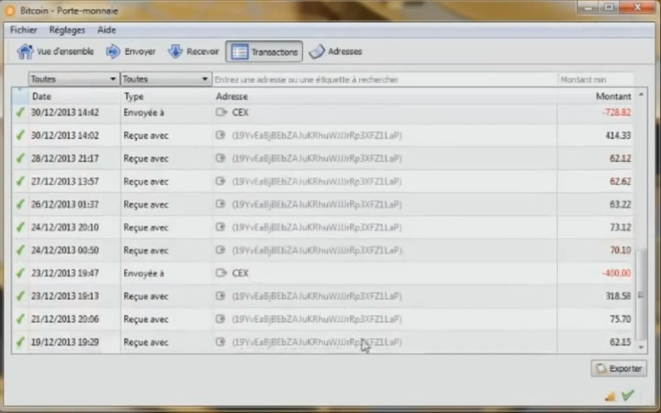
Task: Click the Exporter button
Action: 618,368
